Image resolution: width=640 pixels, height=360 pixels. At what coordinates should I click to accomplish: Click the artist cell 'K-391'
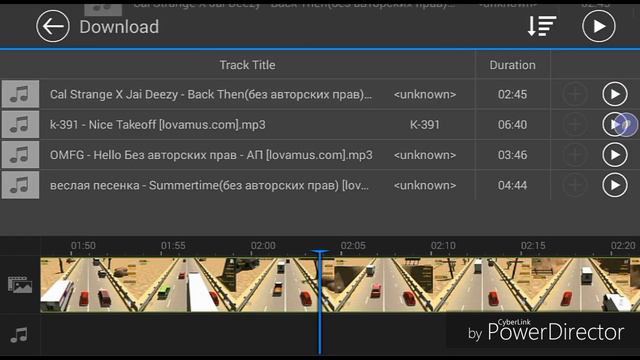[424, 124]
